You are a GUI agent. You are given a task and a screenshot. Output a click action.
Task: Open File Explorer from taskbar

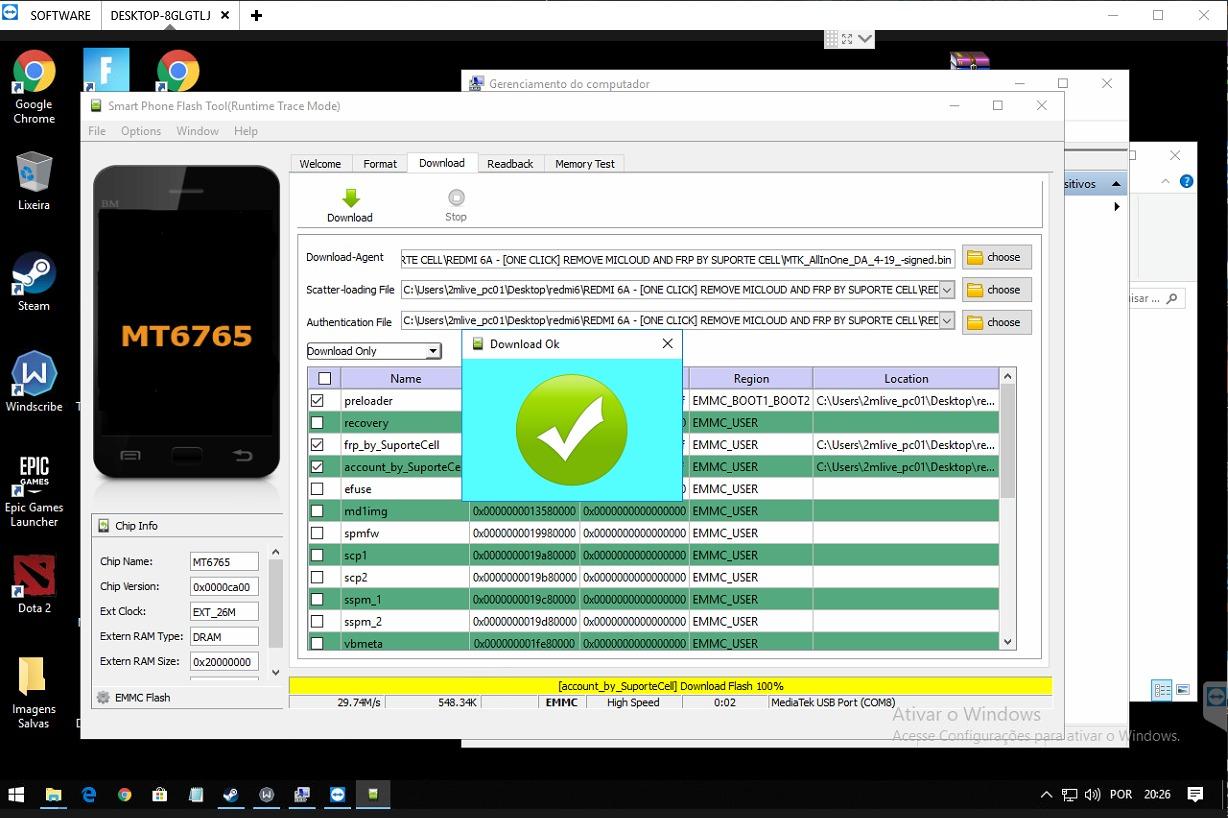pos(53,795)
